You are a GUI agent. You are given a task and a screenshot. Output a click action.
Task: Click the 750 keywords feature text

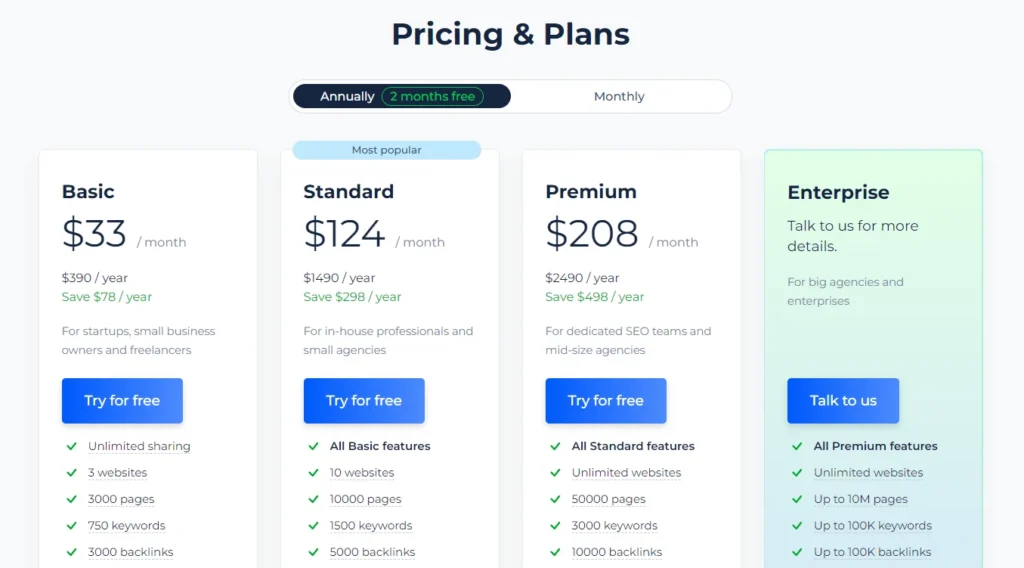(x=127, y=526)
